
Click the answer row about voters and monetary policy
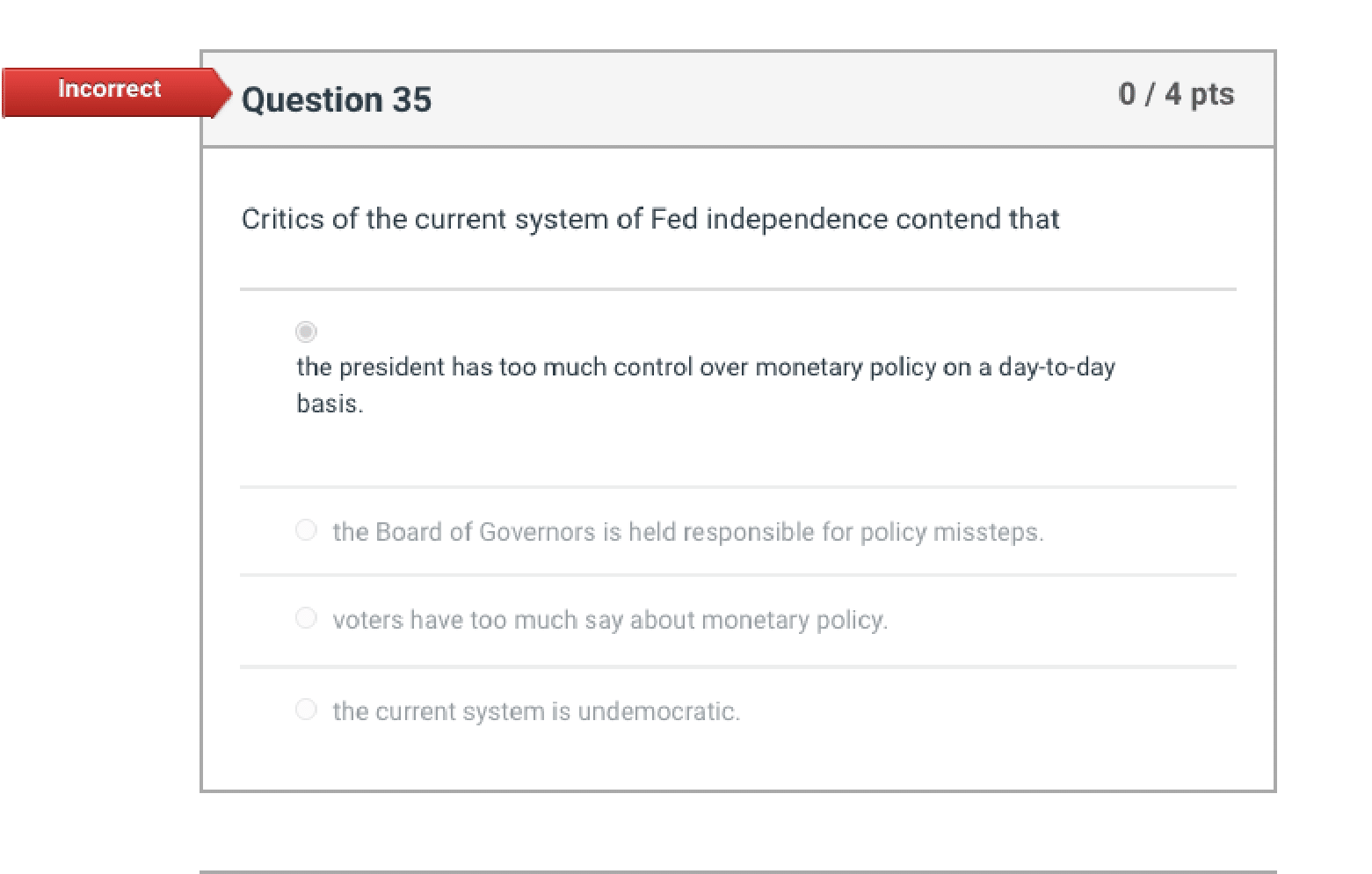pyautogui.click(x=611, y=619)
